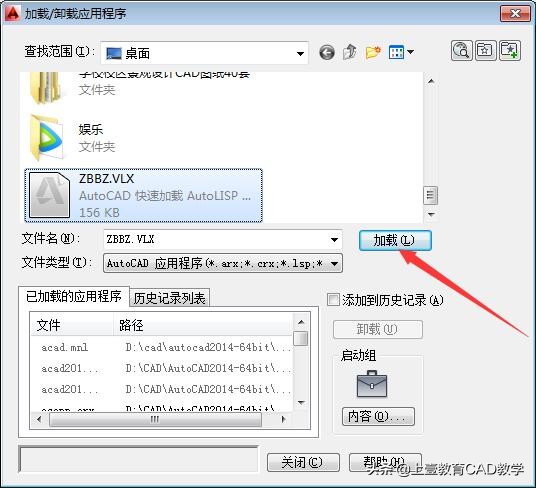Add current folder to favorites
The image size is (536, 488).
point(510,51)
